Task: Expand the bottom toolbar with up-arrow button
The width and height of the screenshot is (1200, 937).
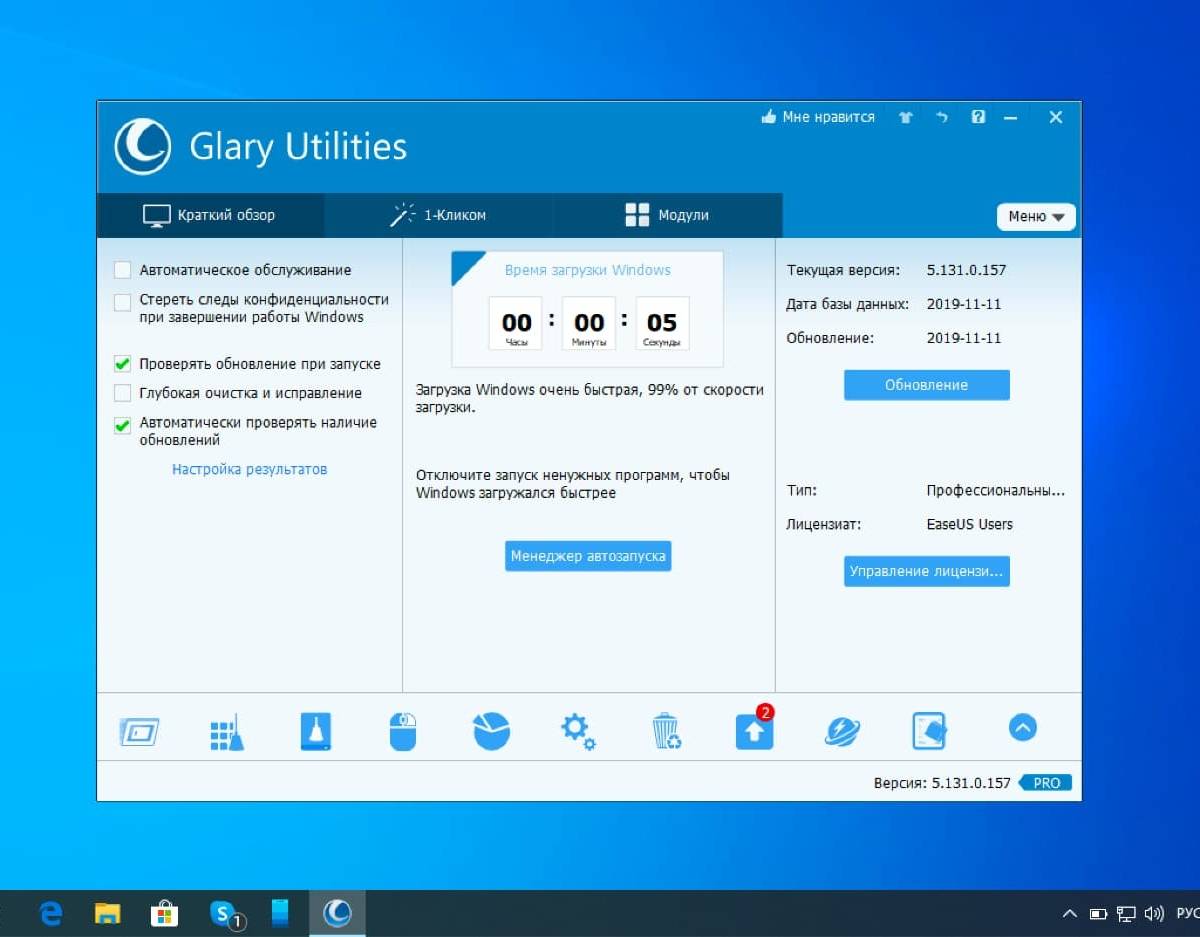Action: click(x=1022, y=728)
